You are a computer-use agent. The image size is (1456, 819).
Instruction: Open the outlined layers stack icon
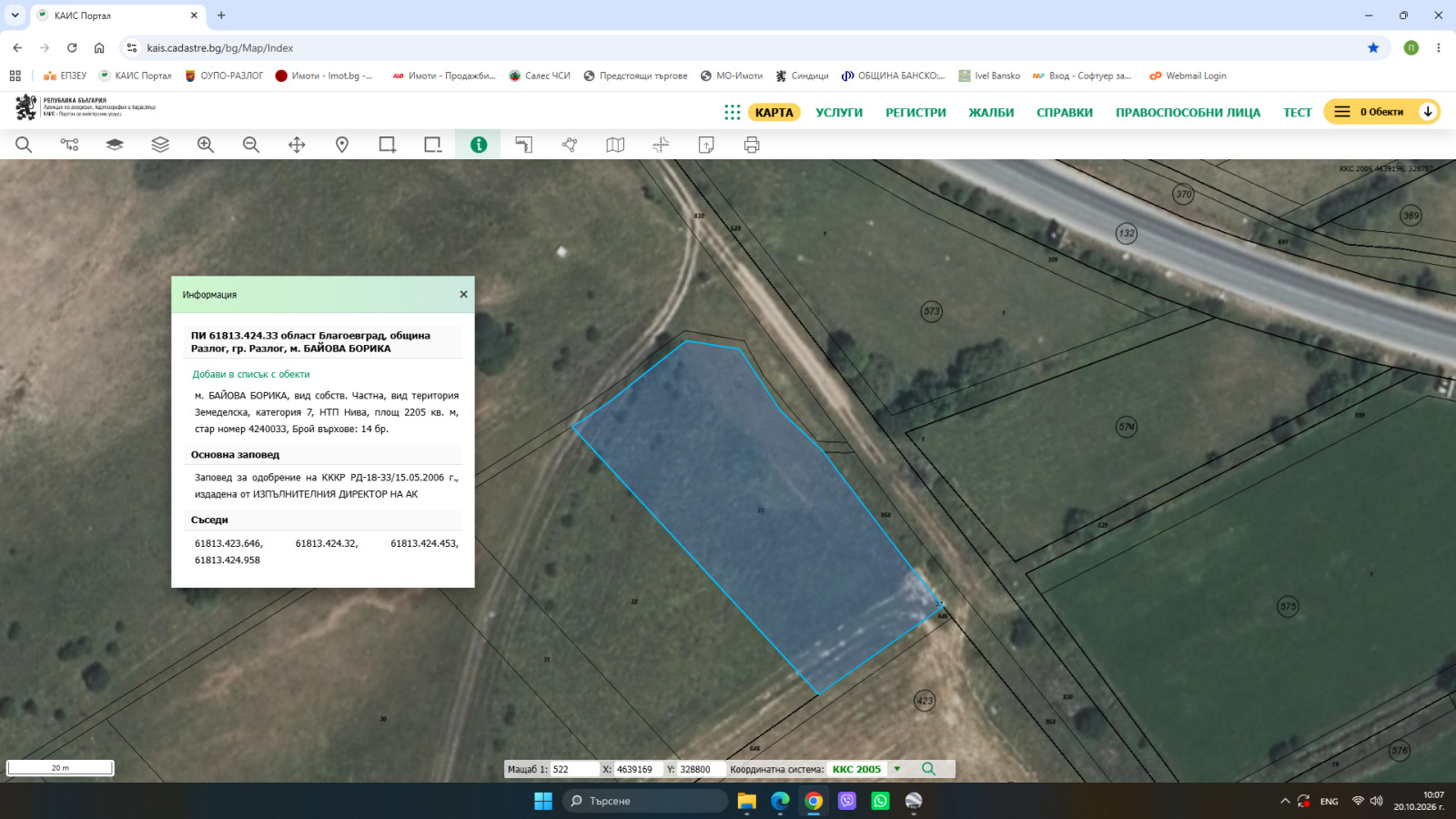160,145
